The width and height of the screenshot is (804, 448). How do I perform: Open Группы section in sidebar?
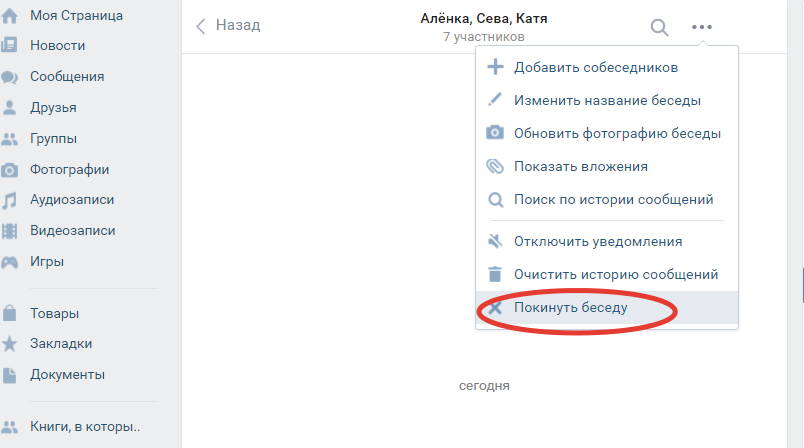[53, 139]
